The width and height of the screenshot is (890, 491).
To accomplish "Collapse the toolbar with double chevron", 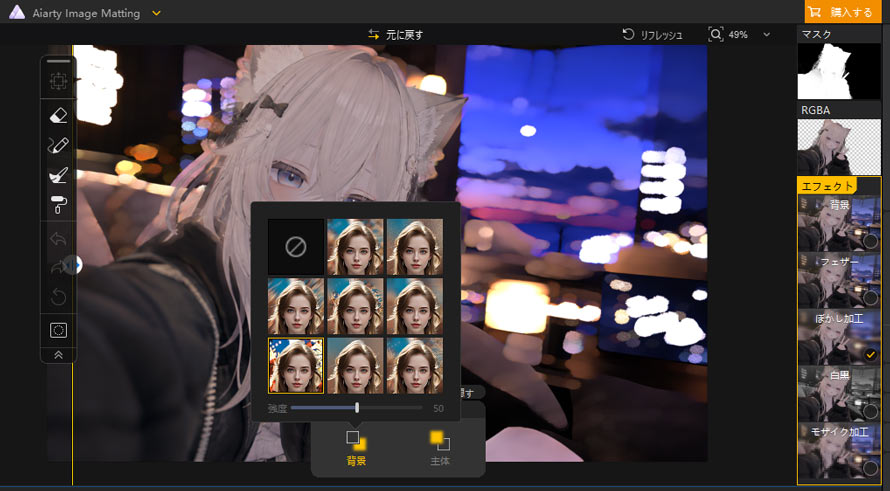I will pyautogui.click(x=58, y=355).
